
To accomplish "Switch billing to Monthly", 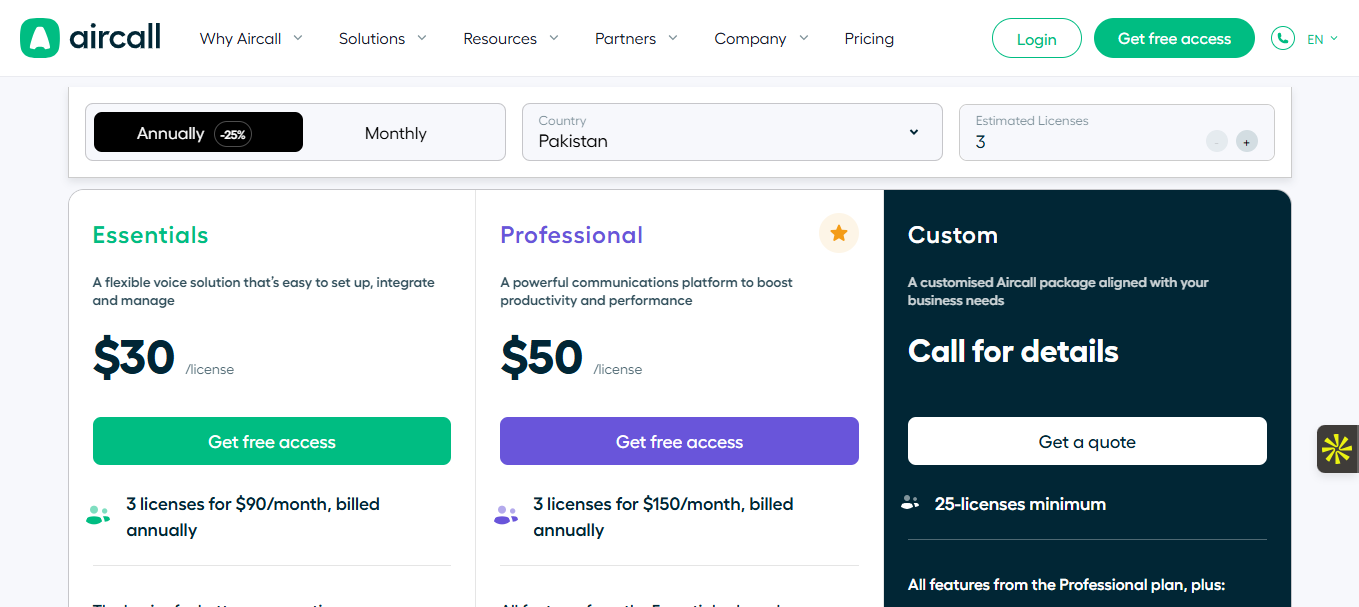I will [395, 133].
